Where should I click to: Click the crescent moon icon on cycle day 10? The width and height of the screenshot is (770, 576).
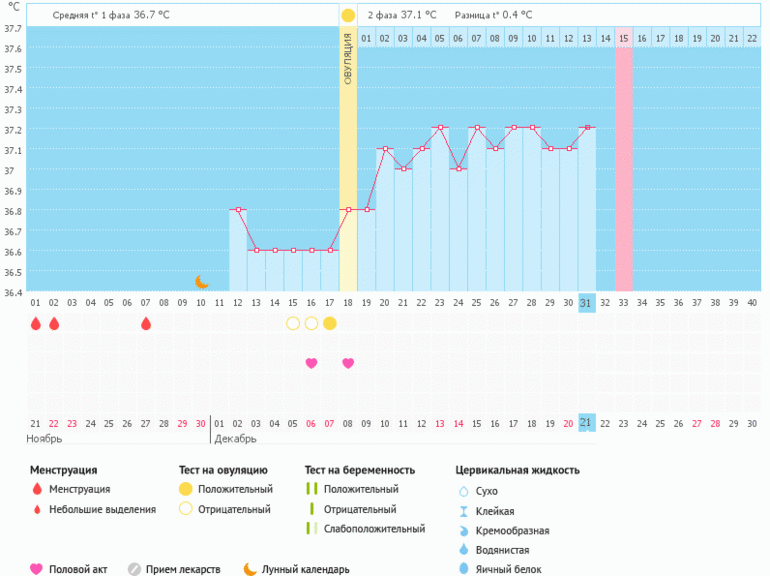(201, 282)
